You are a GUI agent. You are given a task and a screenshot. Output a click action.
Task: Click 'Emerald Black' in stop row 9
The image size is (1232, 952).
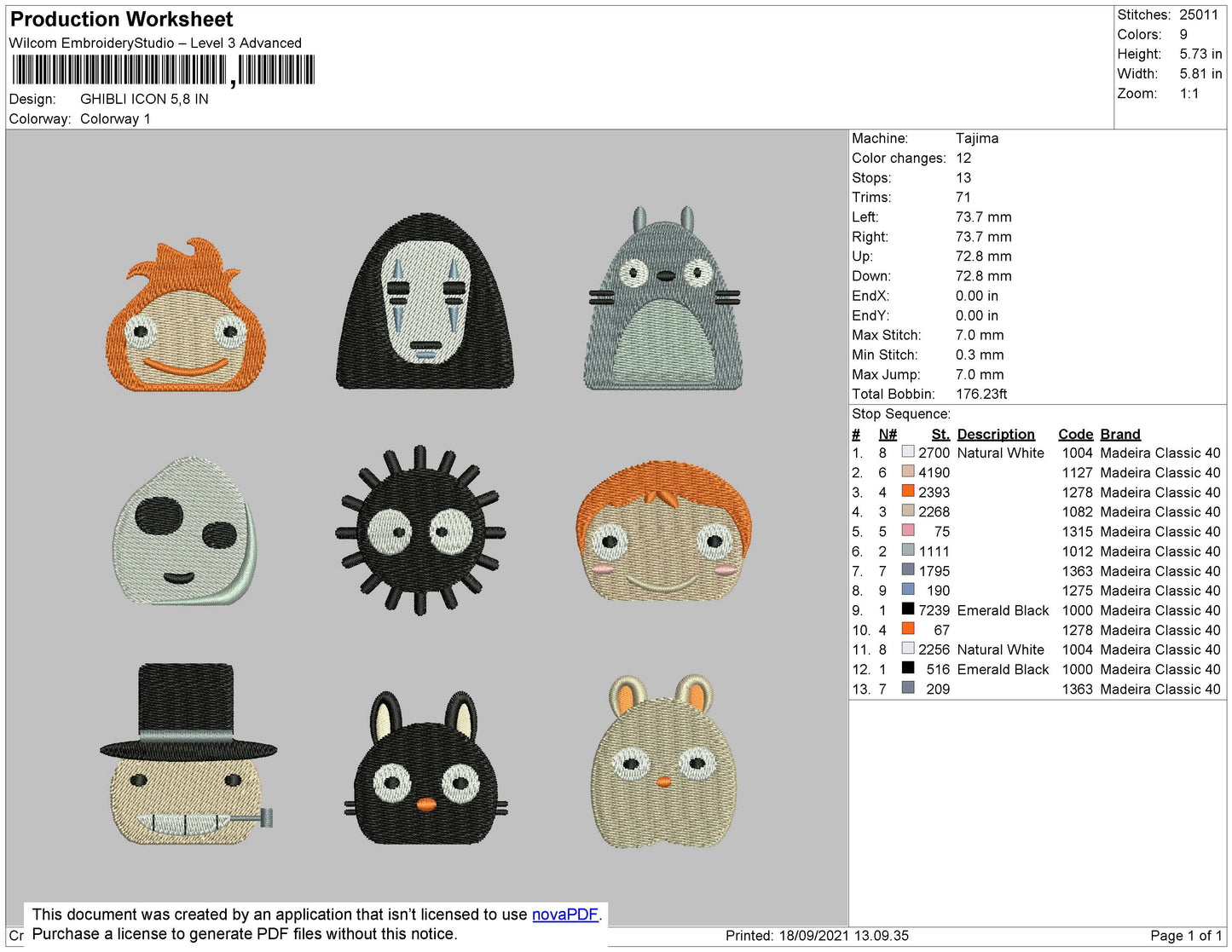click(x=1004, y=610)
